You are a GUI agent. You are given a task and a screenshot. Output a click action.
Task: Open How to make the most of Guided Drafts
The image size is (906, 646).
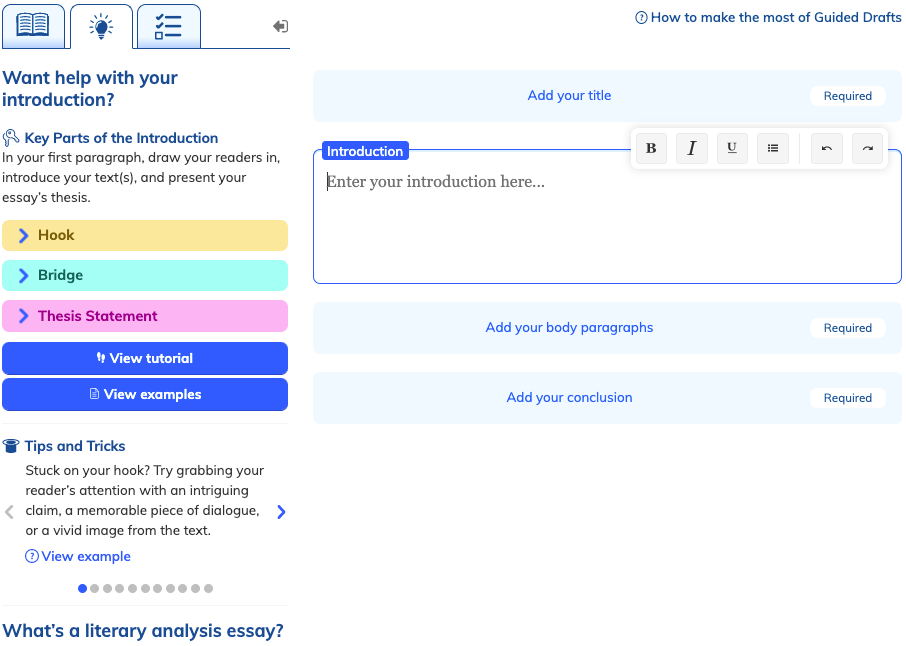click(768, 17)
